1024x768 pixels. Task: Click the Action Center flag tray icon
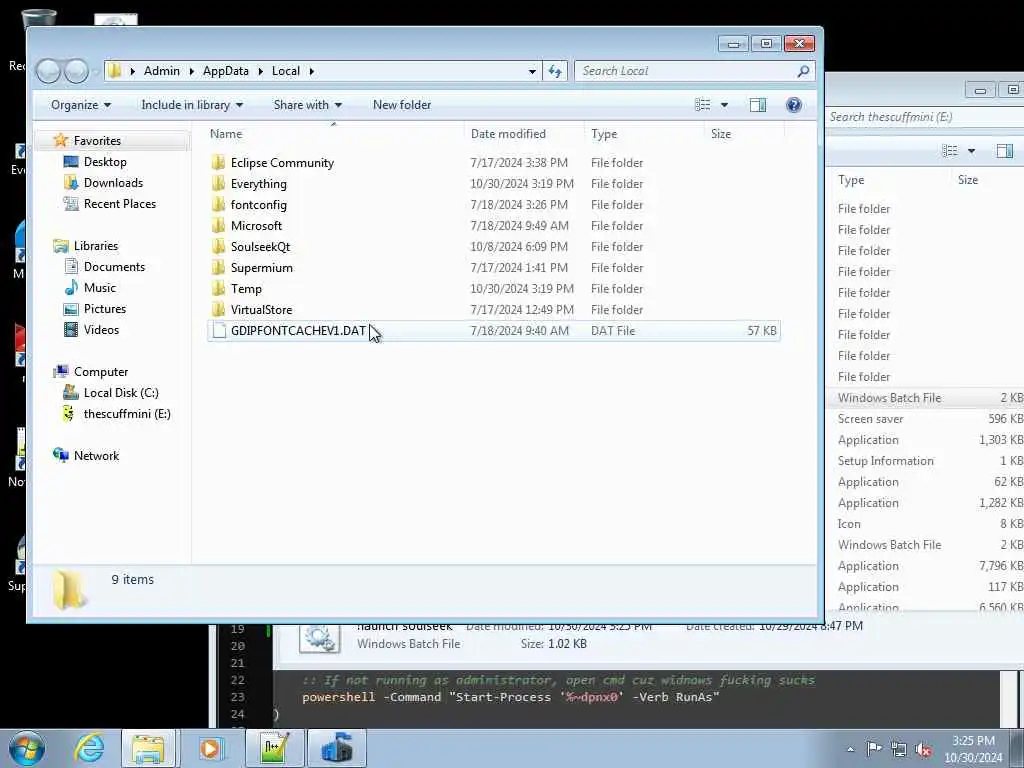coord(873,749)
